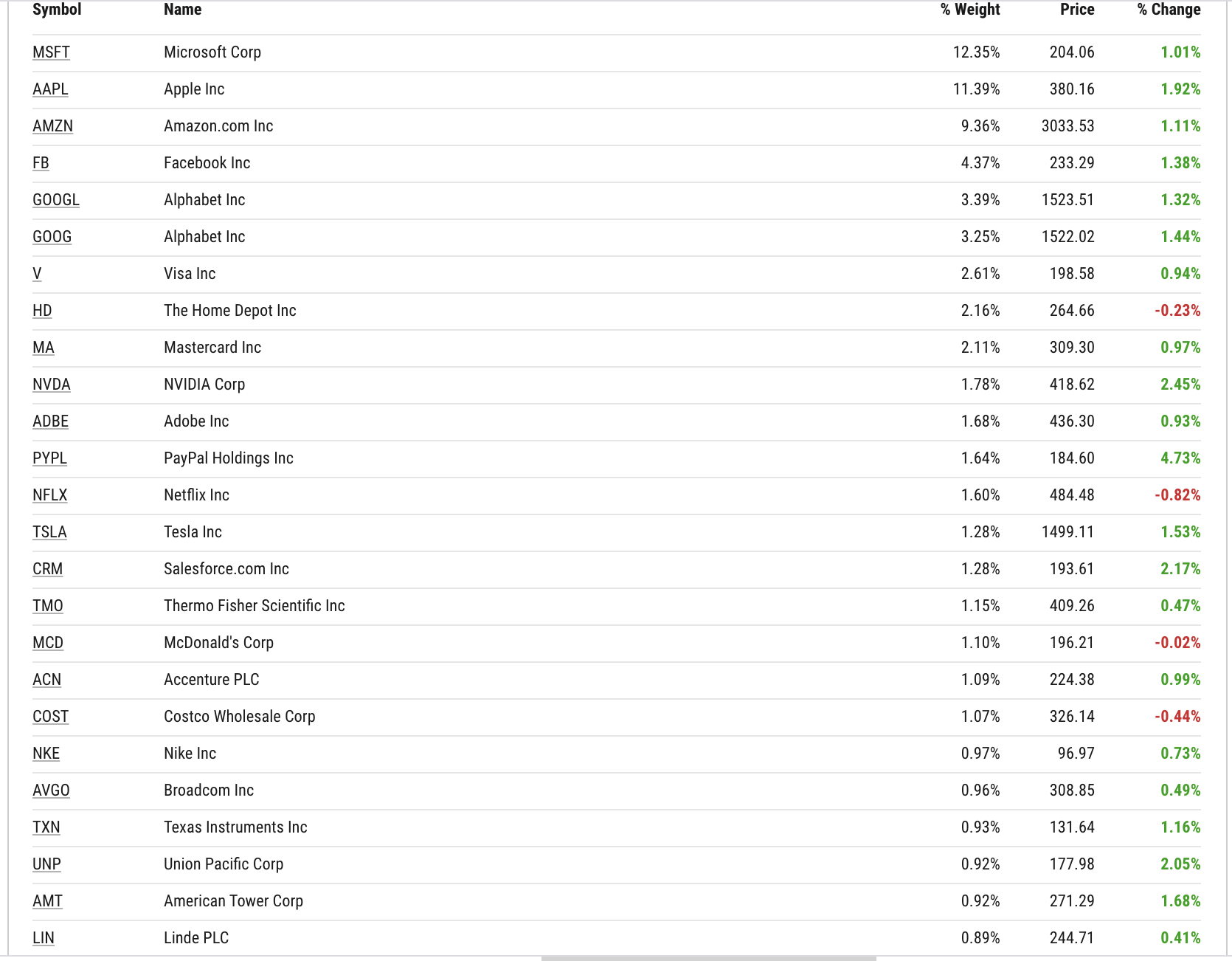The height and width of the screenshot is (961, 1232).
Task: Click the LIN symbol link
Action: pyautogui.click(x=44, y=938)
